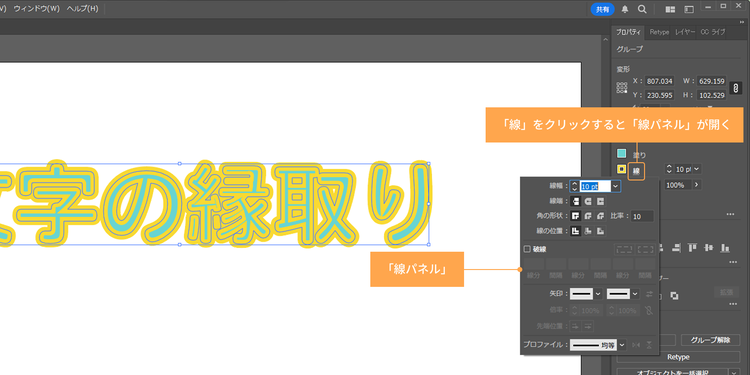
Task: Click the flip profile horizontally icon
Action: pyautogui.click(x=636, y=345)
